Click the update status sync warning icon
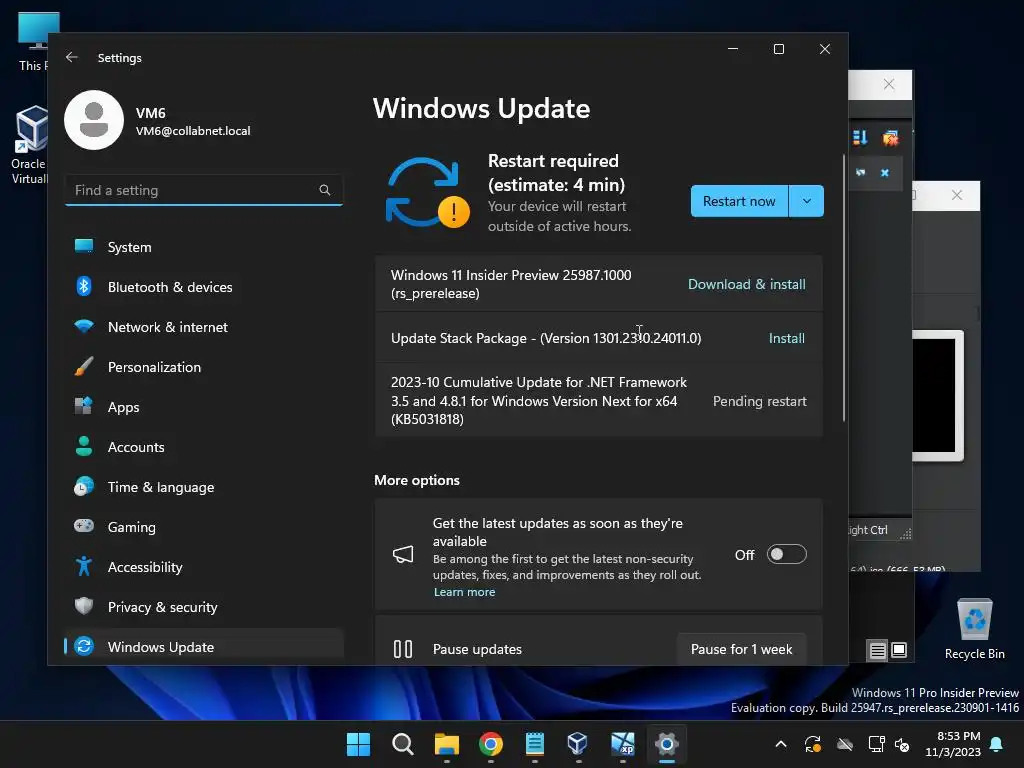Image resolution: width=1024 pixels, height=768 pixels. tap(428, 193)
